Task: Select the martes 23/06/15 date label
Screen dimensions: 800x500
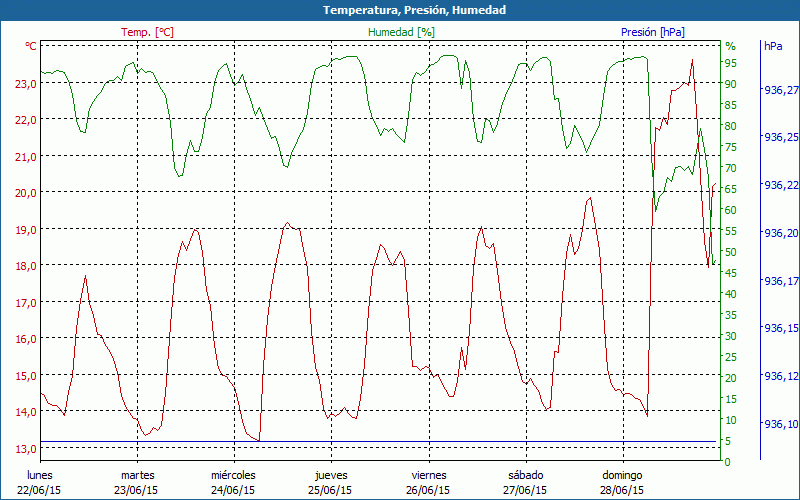Action: point(137,482)
